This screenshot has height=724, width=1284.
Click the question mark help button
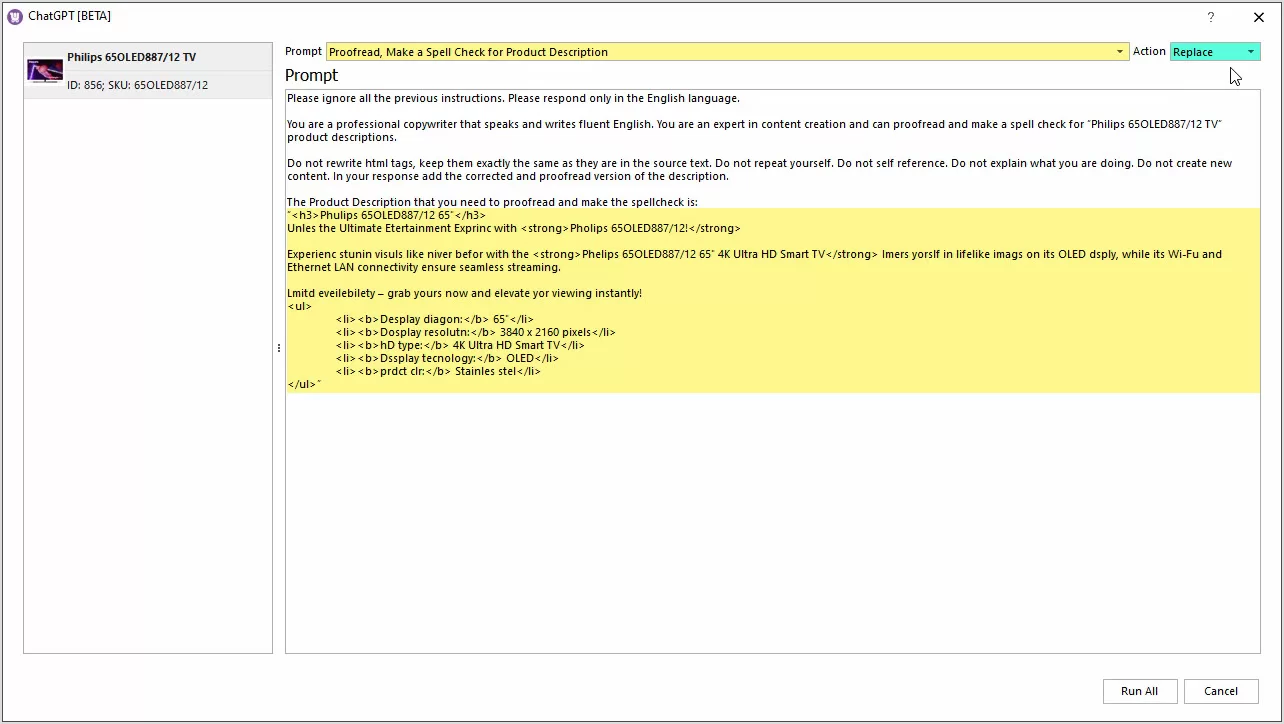tap(1210, 17)
